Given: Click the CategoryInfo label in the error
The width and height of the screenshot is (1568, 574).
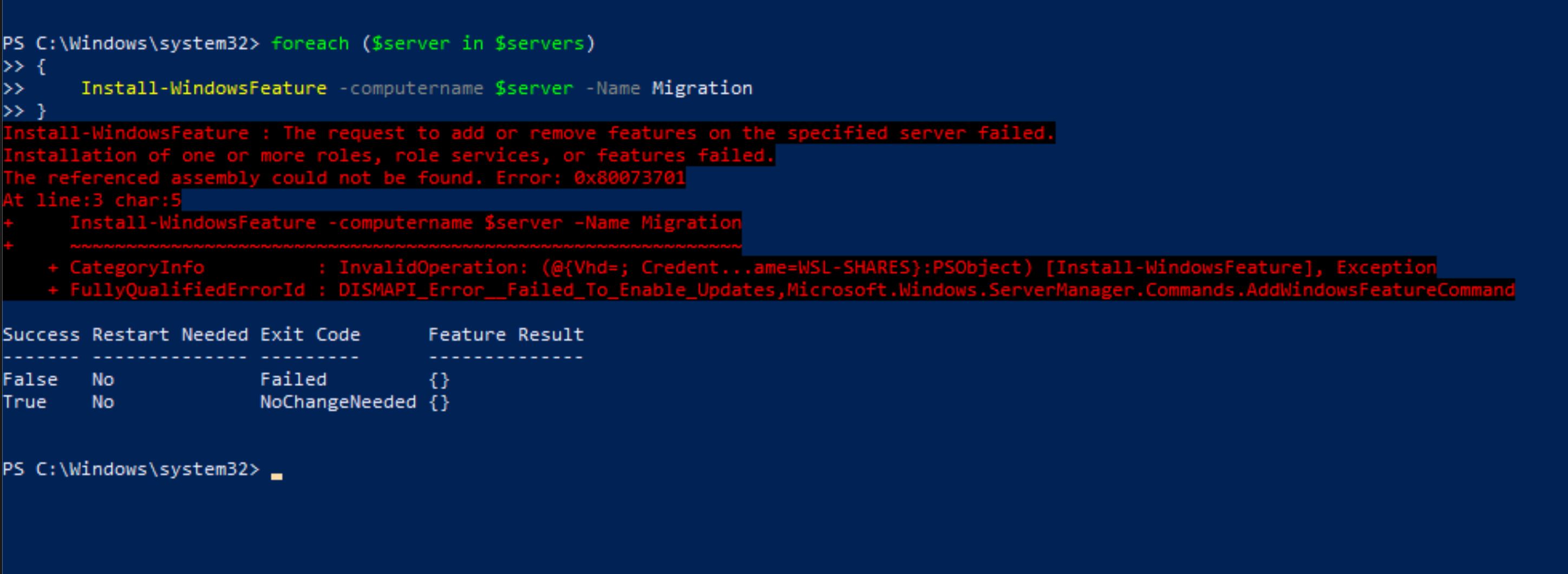Looking at the screenshot, I should click(137, 267).
